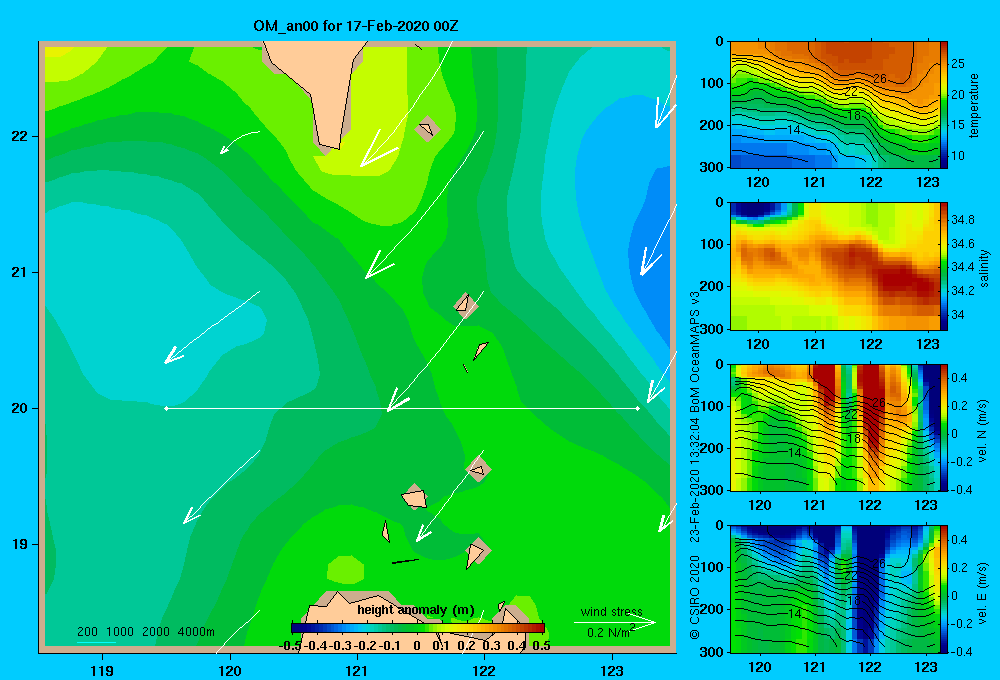Click the eastern endpoint of the transect line
The width and height of the screenshot is (1000, 680).
coord(638,408)
